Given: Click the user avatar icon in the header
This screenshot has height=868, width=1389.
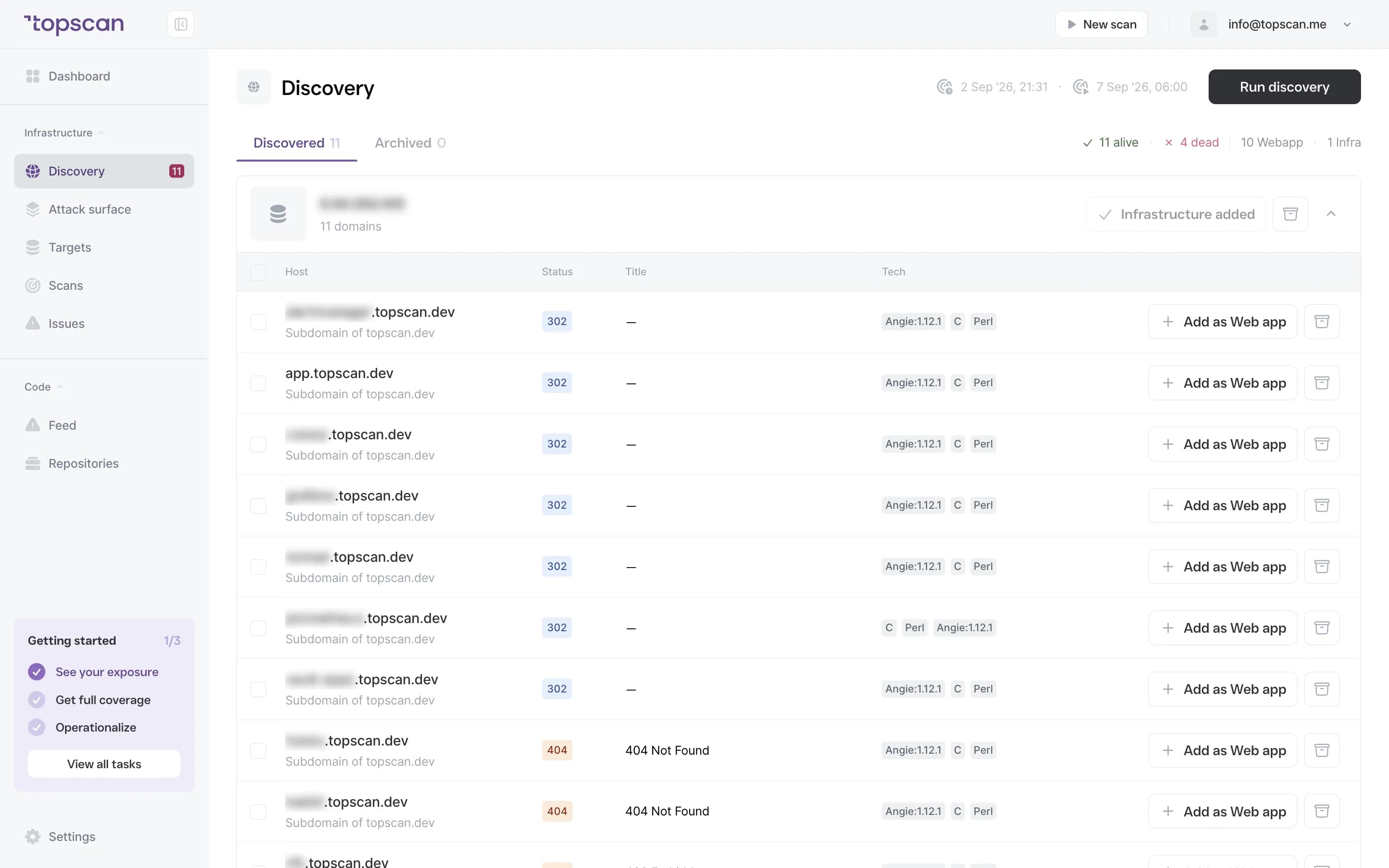Looking at the screenshot, I should (1204, 24).
